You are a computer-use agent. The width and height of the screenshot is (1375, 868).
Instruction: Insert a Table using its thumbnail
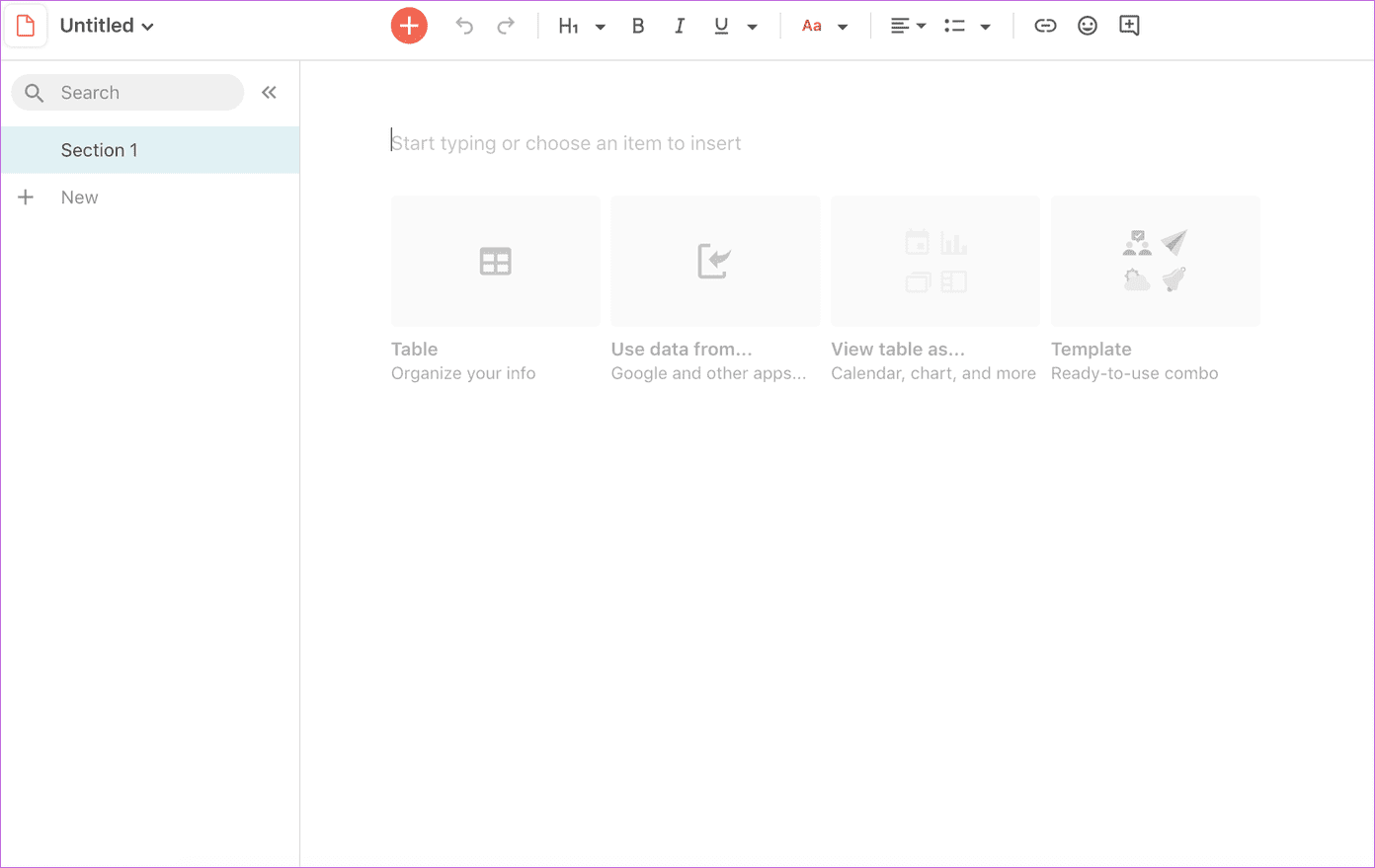tap(496, 261)
